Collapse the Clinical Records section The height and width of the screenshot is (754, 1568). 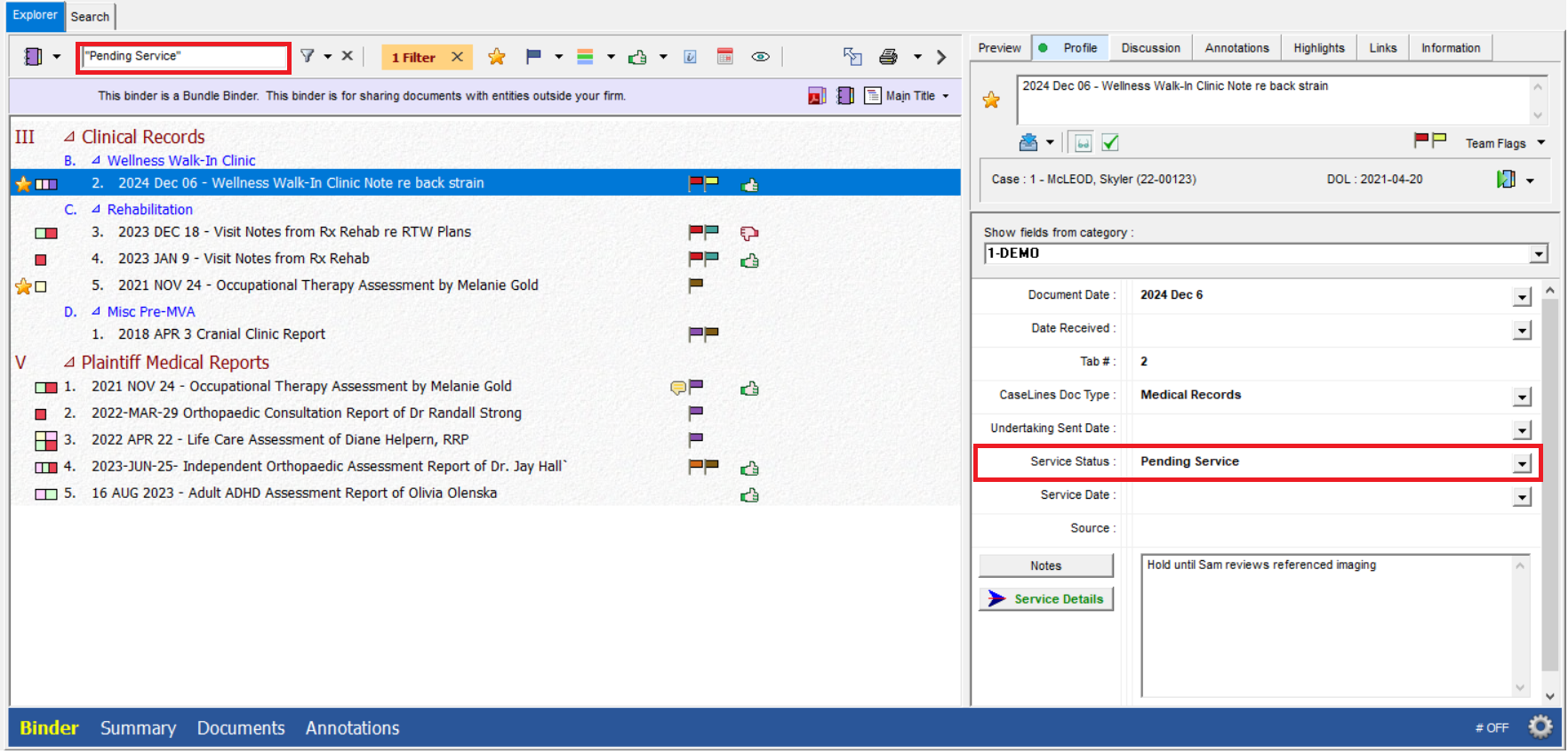click(x=68, y=137)
